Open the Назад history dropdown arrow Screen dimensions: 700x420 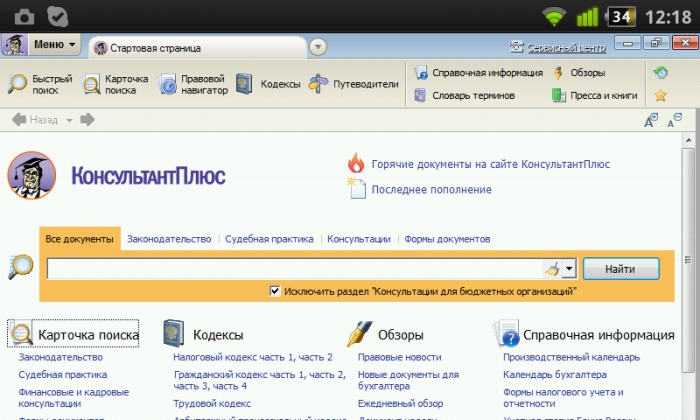click(x=69, y=120)
